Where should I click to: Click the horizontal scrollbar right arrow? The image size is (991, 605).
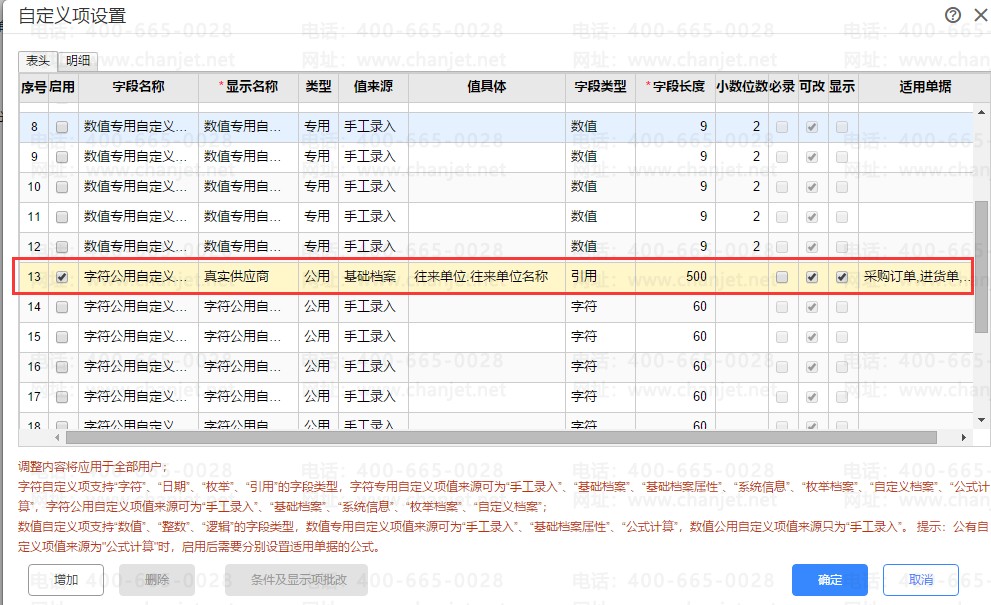click(x=964, y=437)
